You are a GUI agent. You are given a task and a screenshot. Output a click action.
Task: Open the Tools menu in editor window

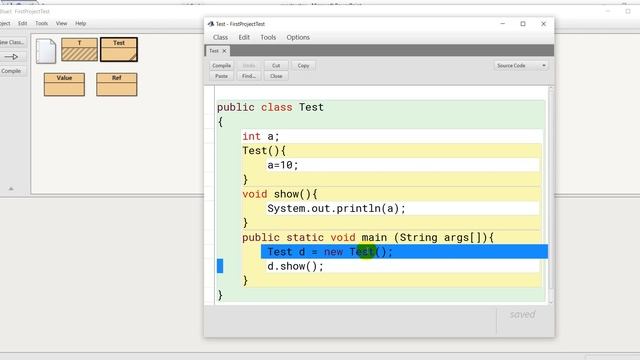[268, 37]
